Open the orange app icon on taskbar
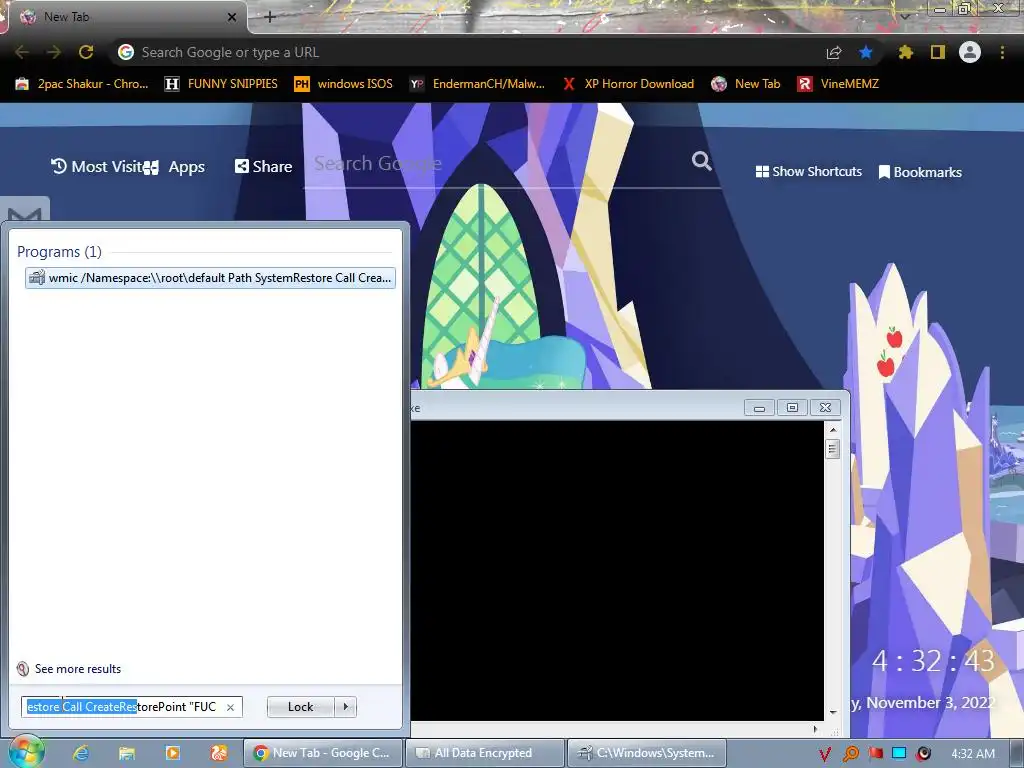1024x768 pixels. point(219,753)
